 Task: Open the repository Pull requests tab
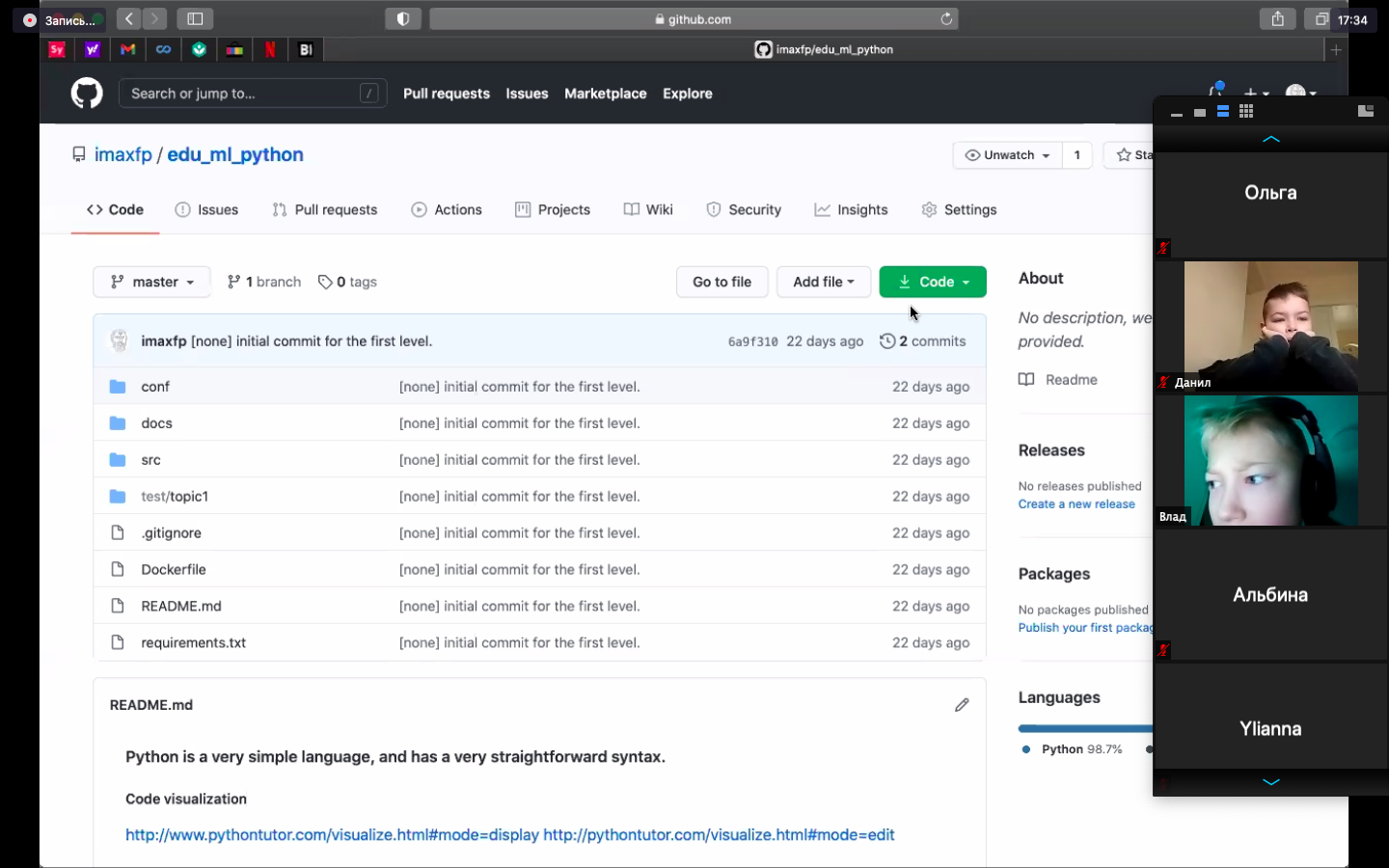(324, 209)
